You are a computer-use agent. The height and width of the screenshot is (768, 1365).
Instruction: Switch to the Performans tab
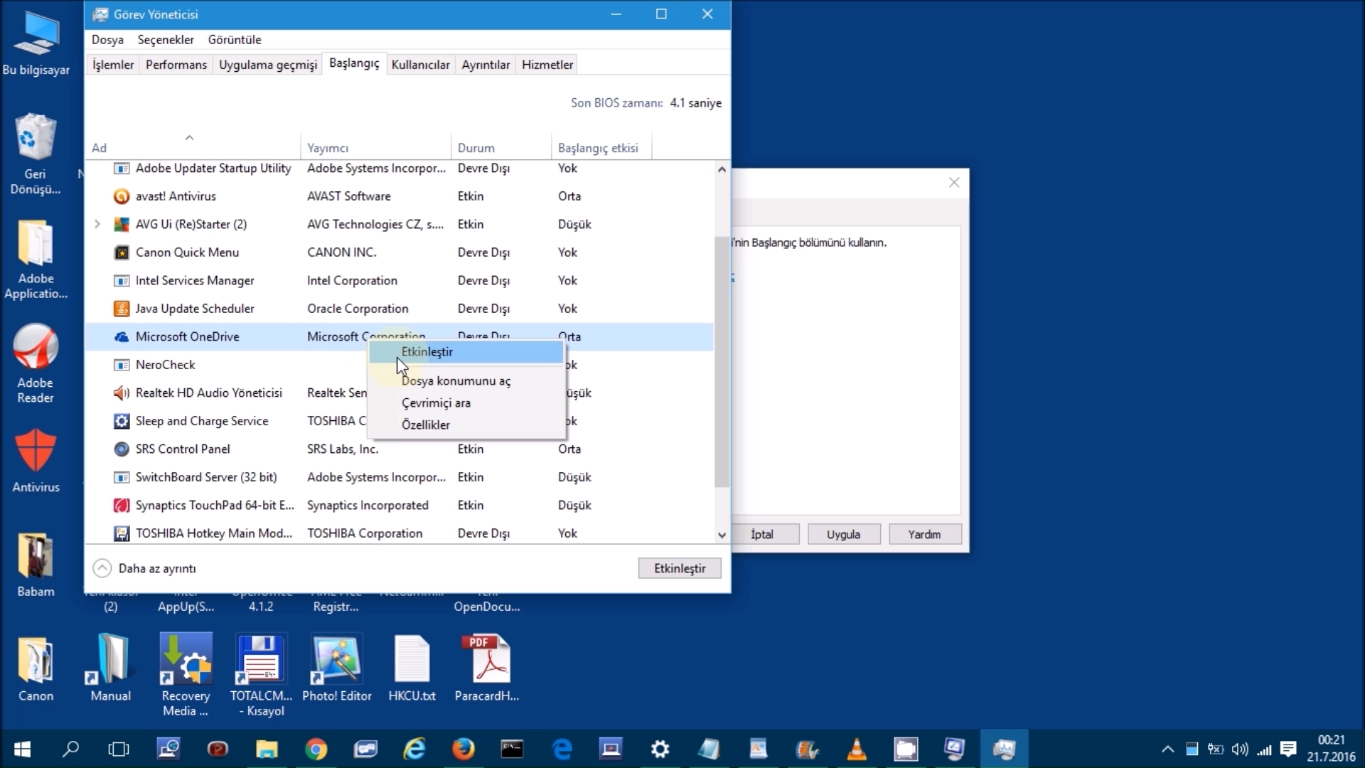point(176,65)
